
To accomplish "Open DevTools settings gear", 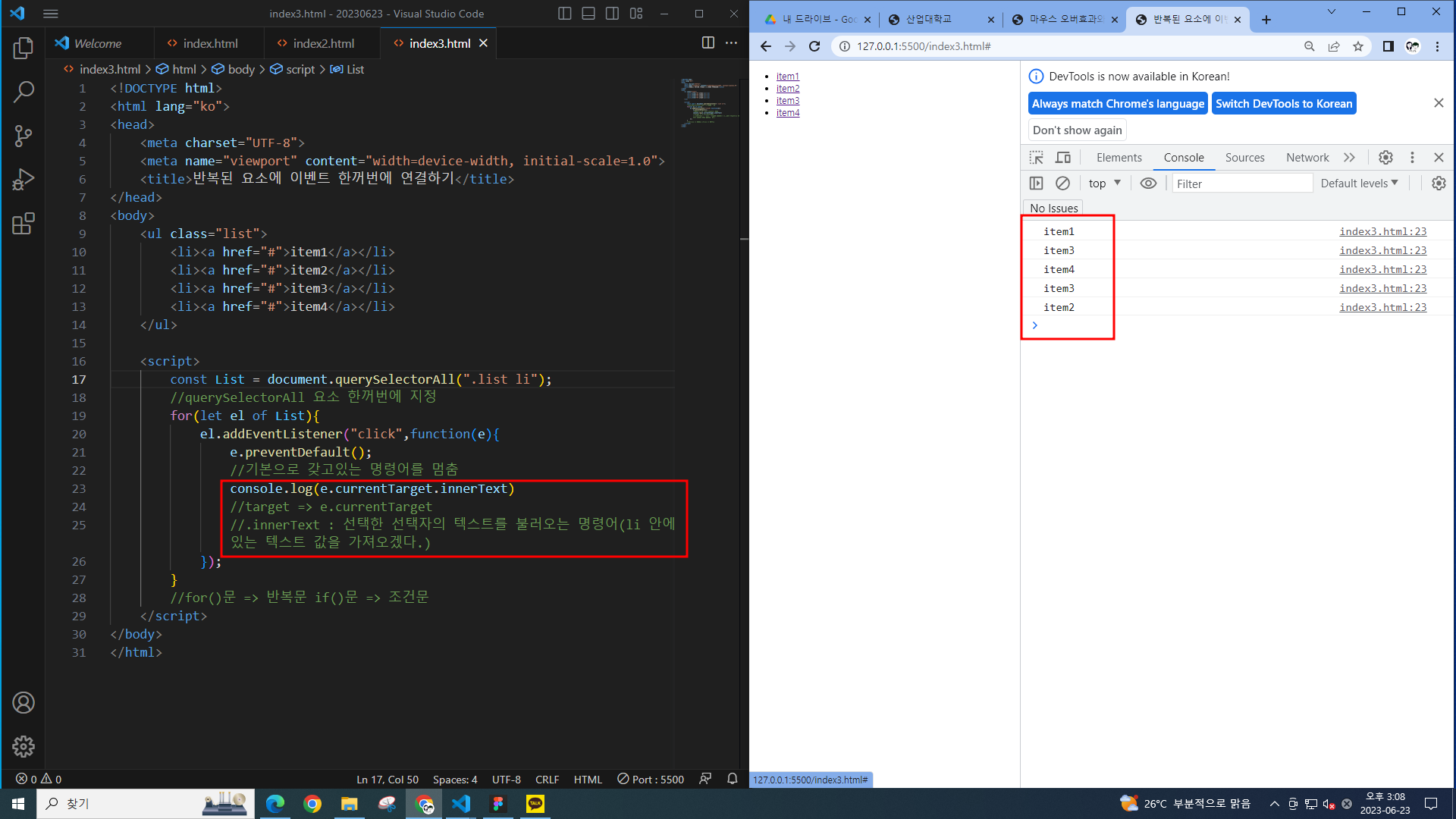I will tap(1385, 158).
